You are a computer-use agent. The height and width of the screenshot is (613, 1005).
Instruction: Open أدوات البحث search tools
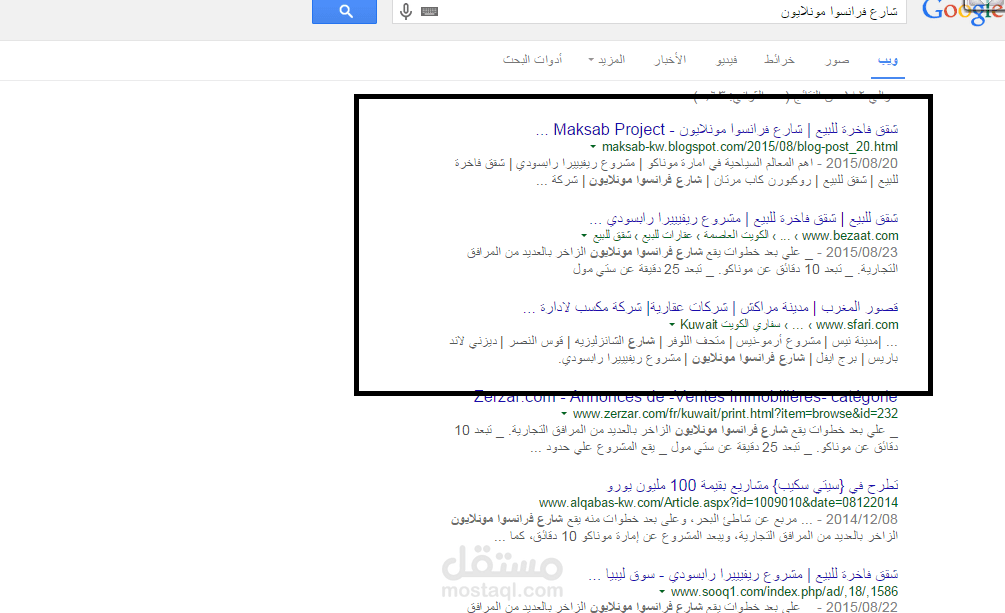click(x=533, y=60)
